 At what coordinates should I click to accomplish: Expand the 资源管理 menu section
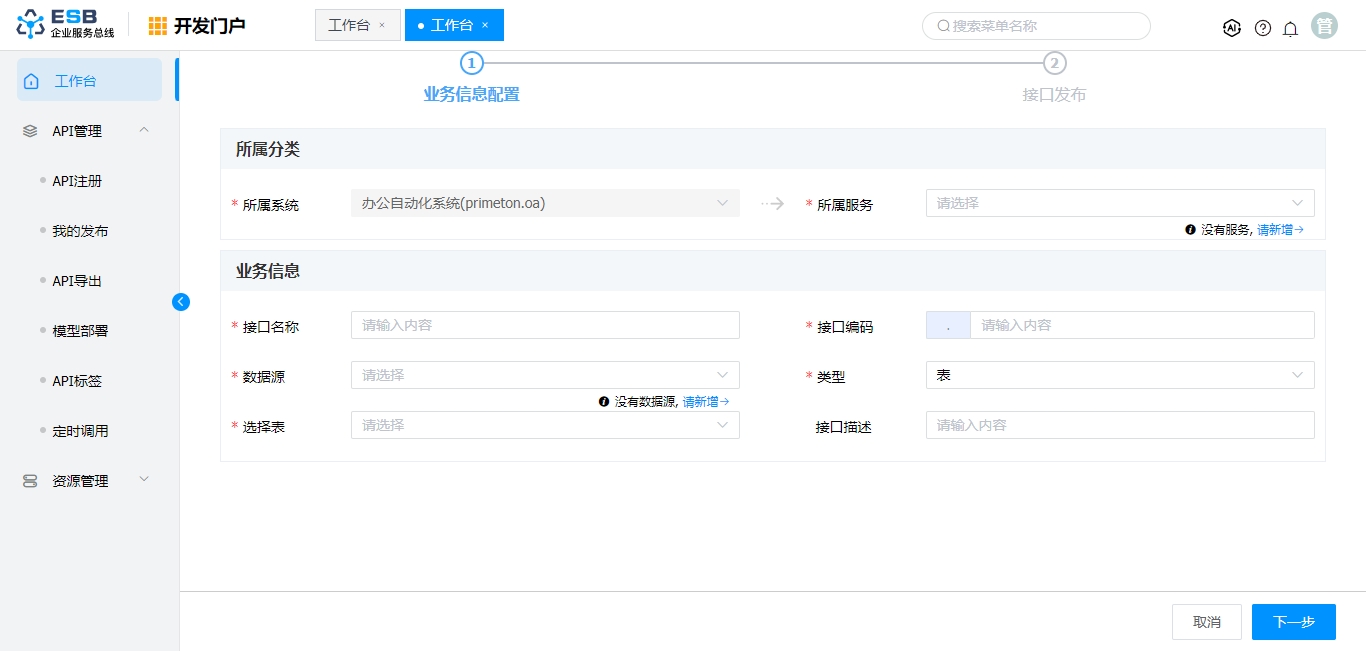click(144, 480)
